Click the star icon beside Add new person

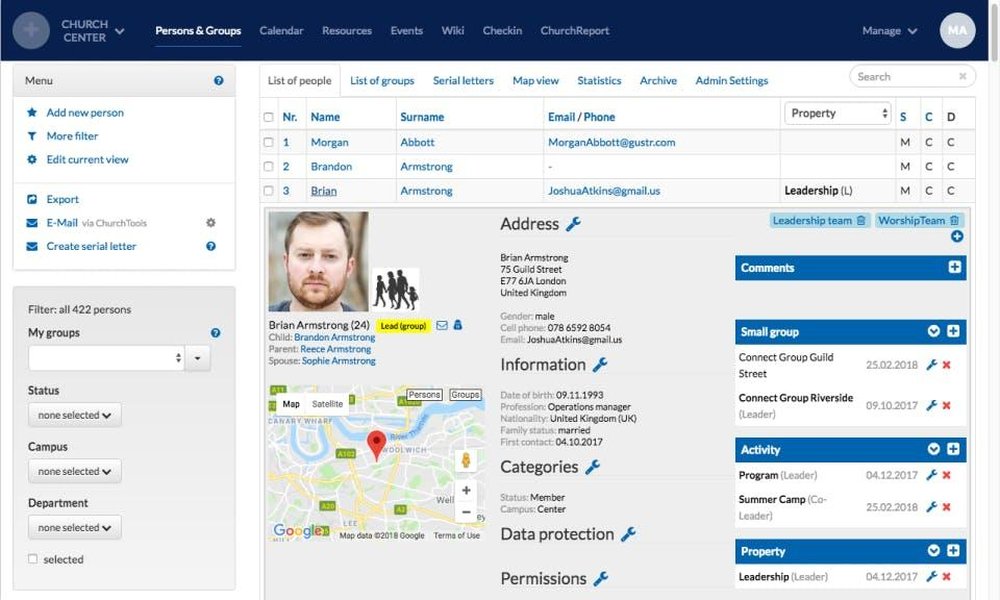pos(32,112)
